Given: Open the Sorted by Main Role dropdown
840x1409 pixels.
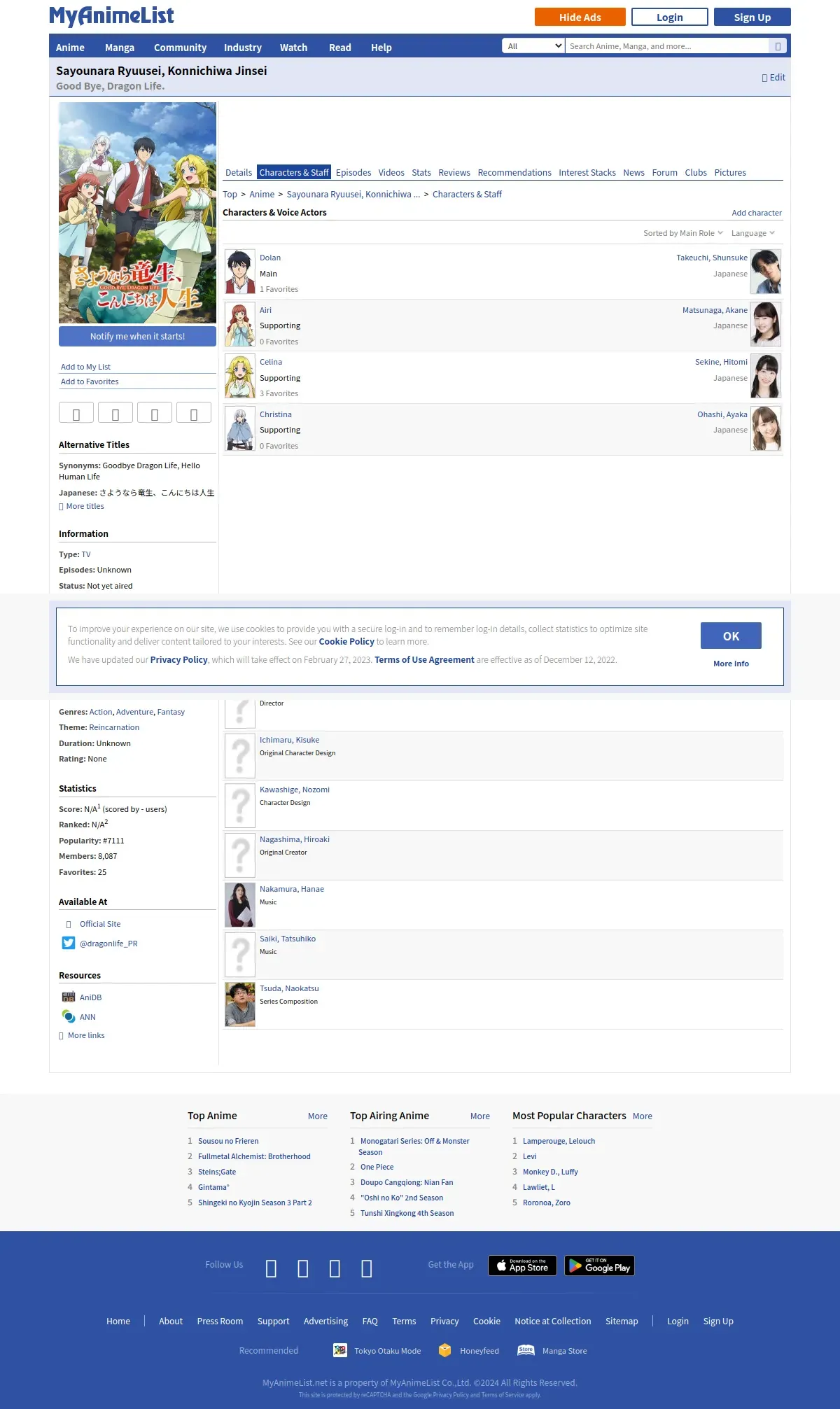Looking at the screenshot, I should (x=683, y=233).
